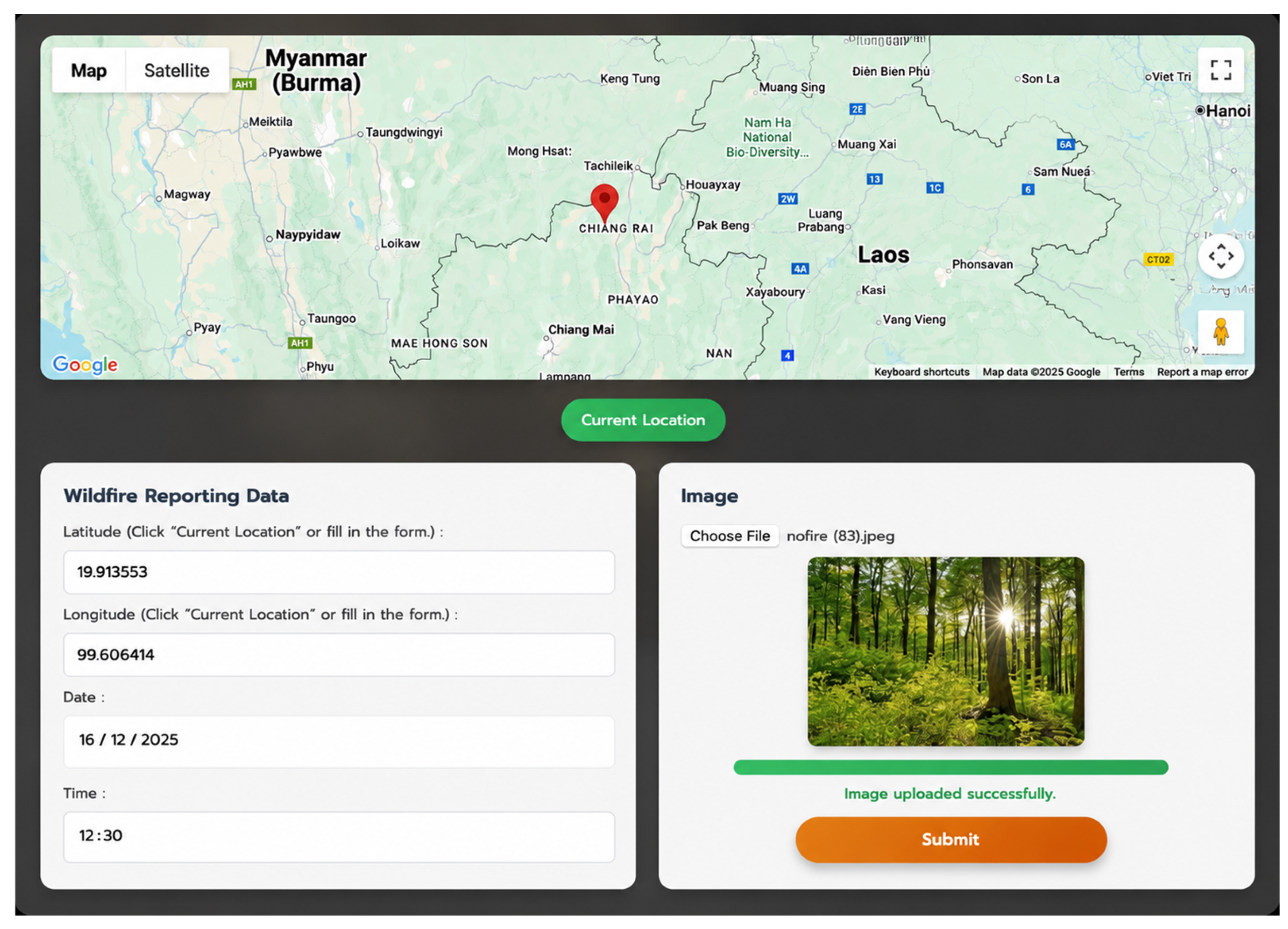This screenshot has width=1288, height=929.
Task: Click the Naypyidaw city label on the map
Action: click(308, 235)
